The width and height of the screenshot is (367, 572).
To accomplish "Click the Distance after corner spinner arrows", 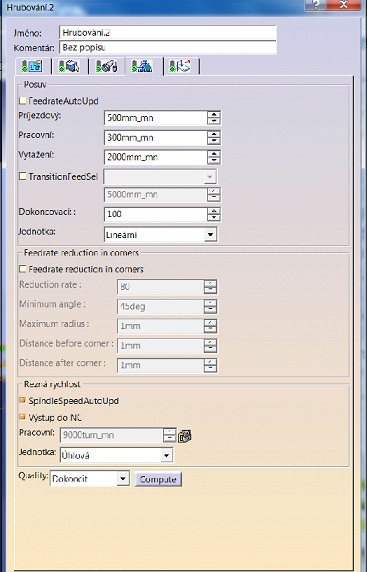I will (210, 366).
